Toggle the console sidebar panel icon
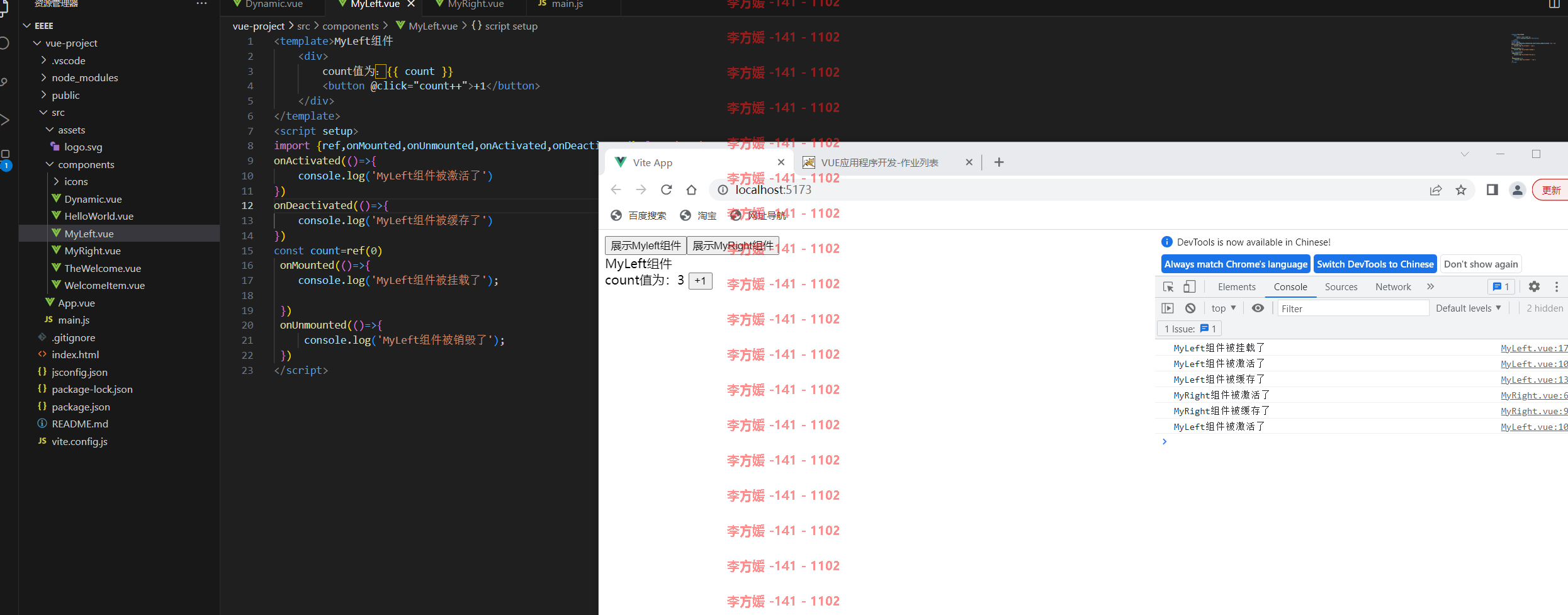The width and height of the screenshot is (1568, 615). coord(1168,308)
